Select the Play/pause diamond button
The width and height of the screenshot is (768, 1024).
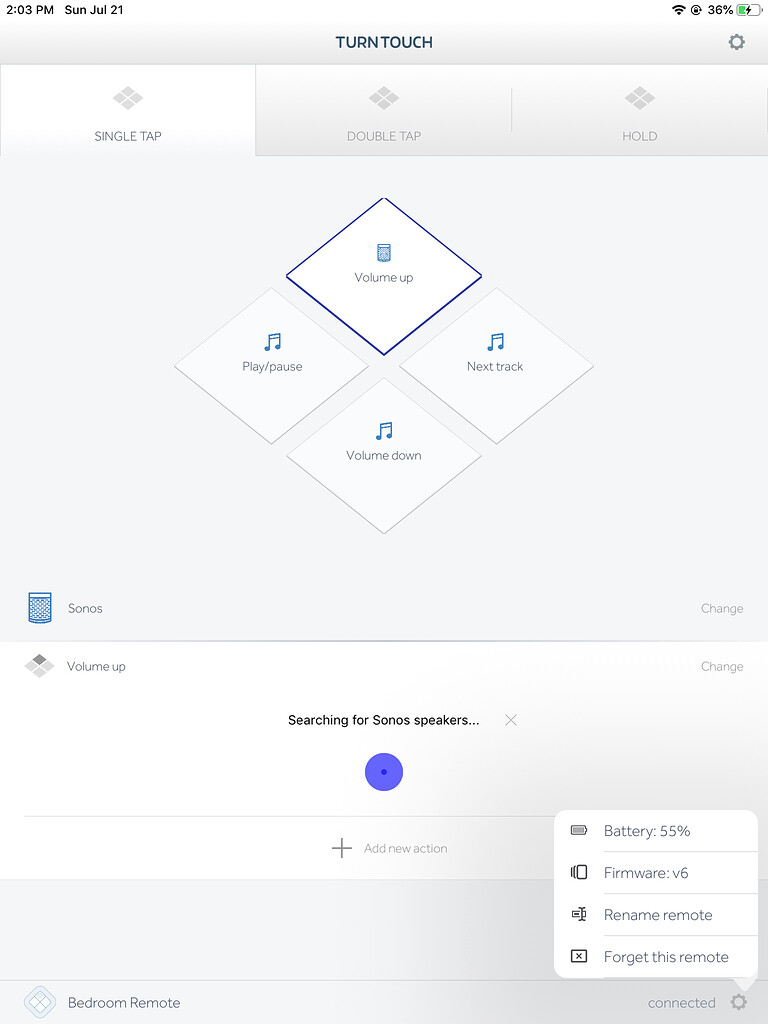(x=272, y=366)
